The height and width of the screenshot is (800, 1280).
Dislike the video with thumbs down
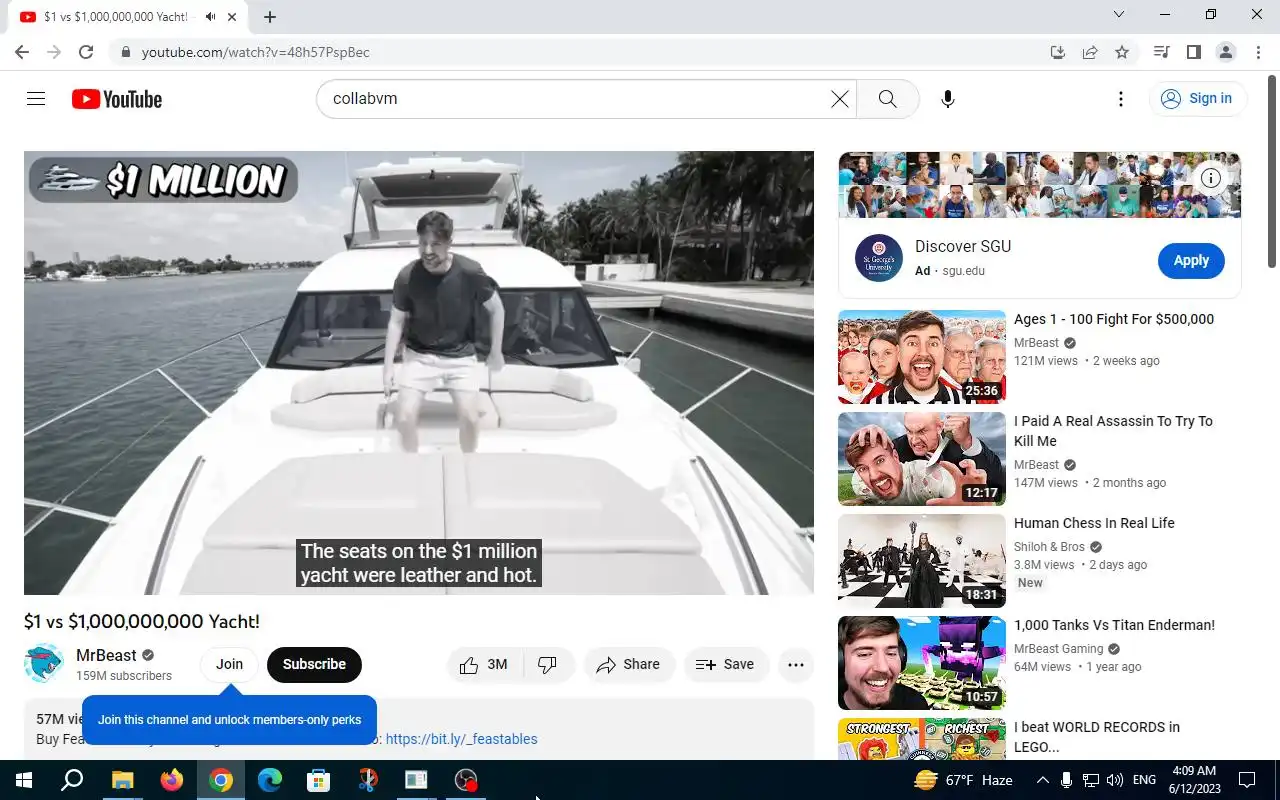pyautogui.click(x=548, y=665)
